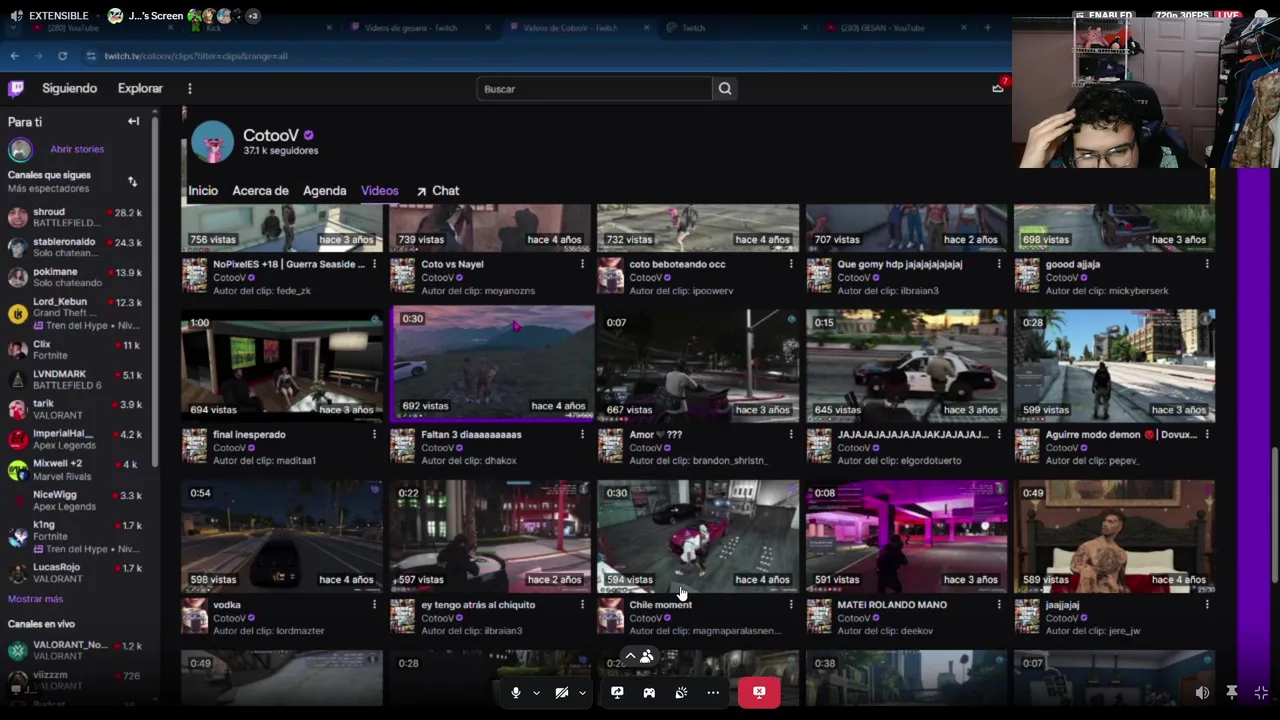Viewport: 1280px width, 720px height.
Task: Focus the Buscar search field
Action: pyautogui.click(x=594, y=89)
